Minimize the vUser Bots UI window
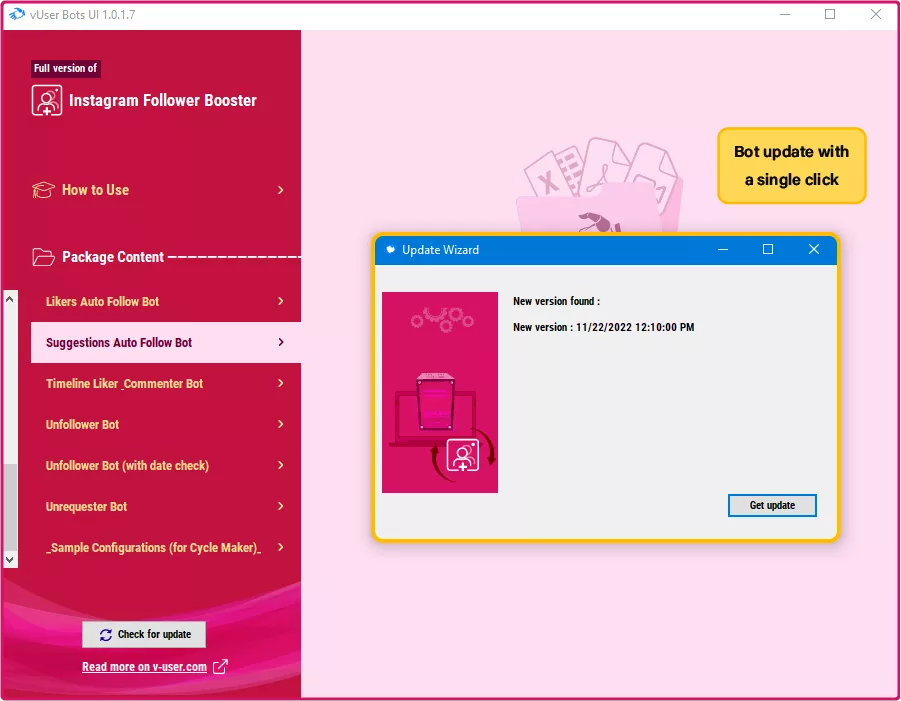This screenshot has height=701, width=901. pyautogui.click(x=785, y=14)
